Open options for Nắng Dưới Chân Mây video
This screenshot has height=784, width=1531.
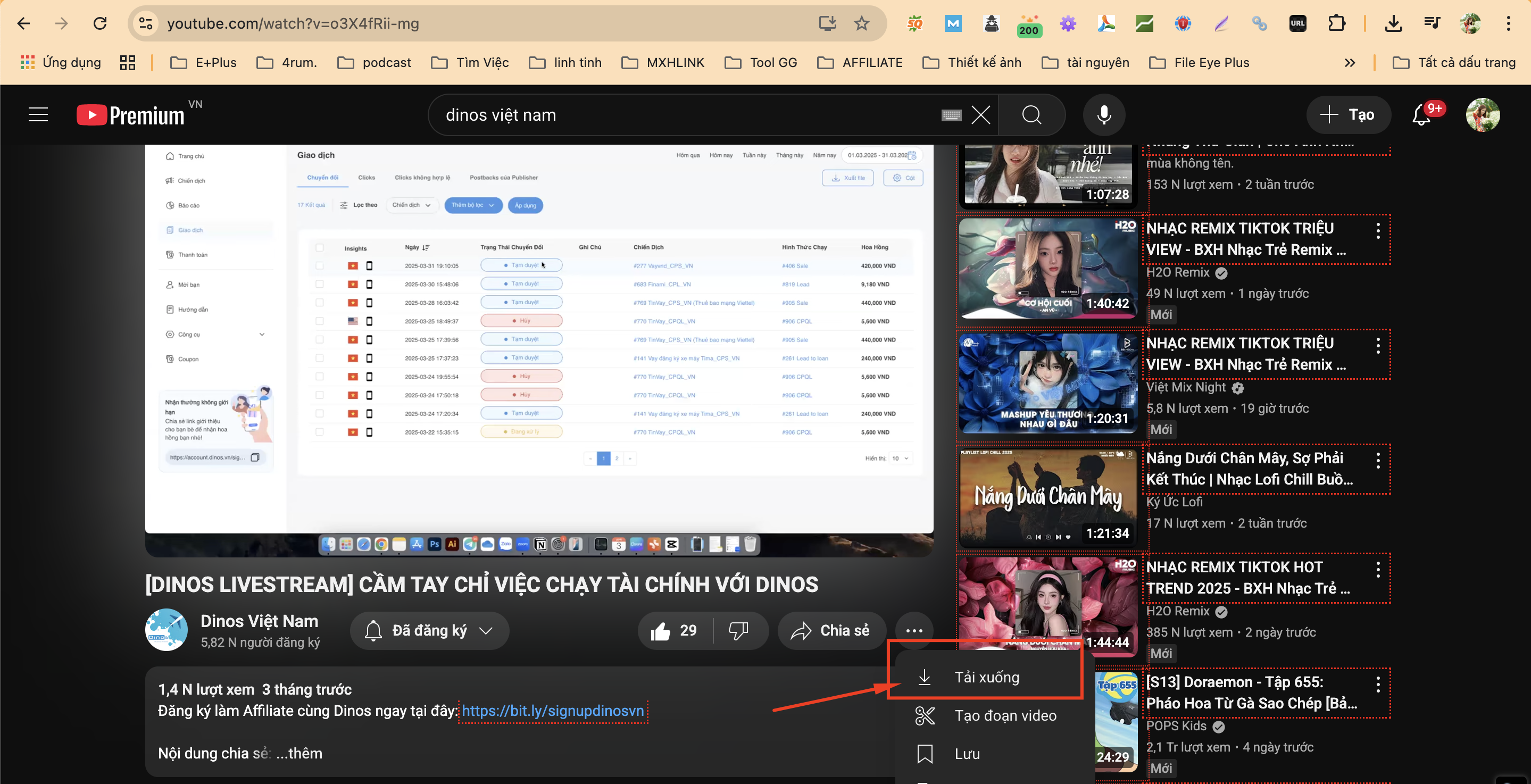click(x=1378, y=460)
